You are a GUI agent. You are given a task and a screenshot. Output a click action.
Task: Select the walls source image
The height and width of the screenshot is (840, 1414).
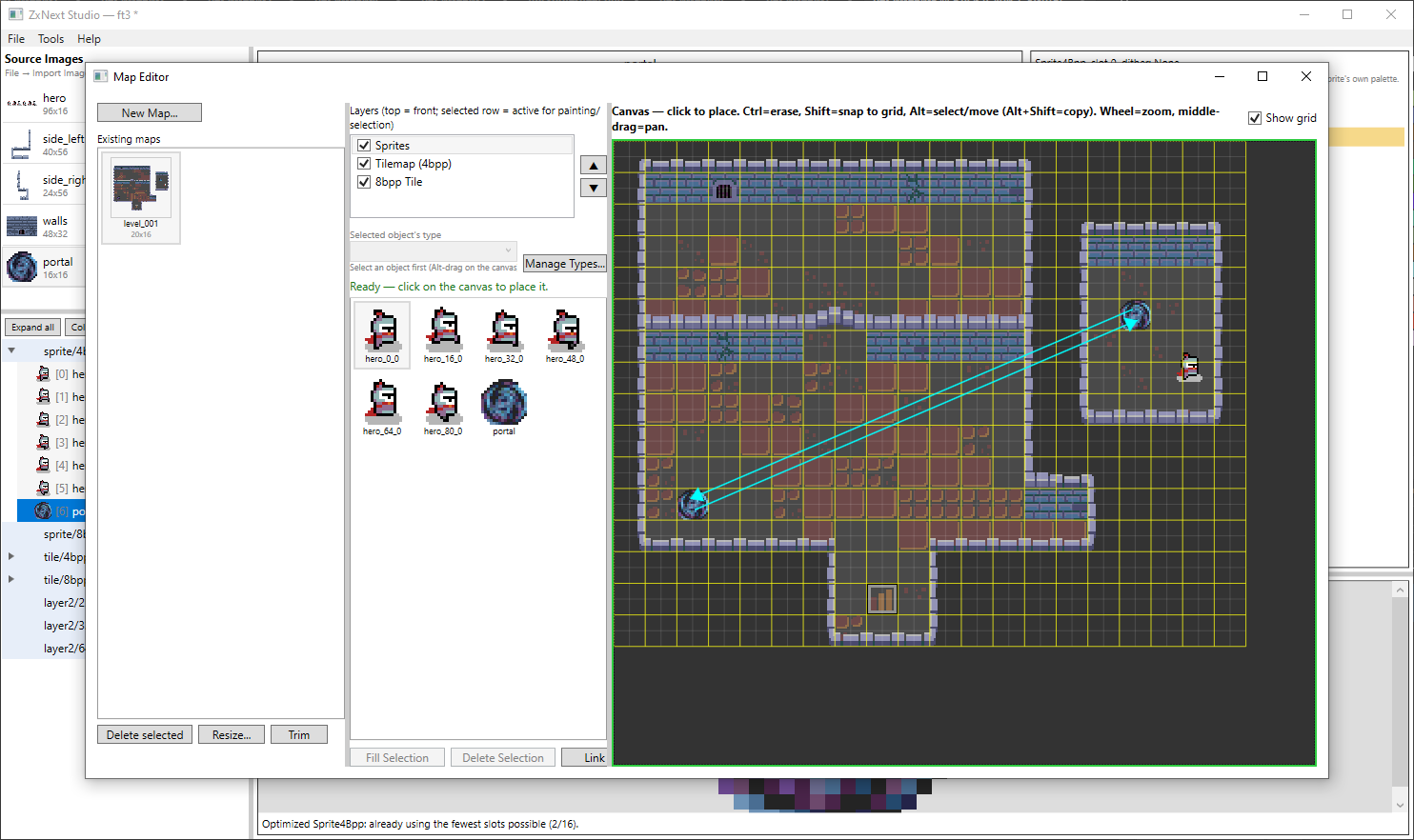coord(44,227)
